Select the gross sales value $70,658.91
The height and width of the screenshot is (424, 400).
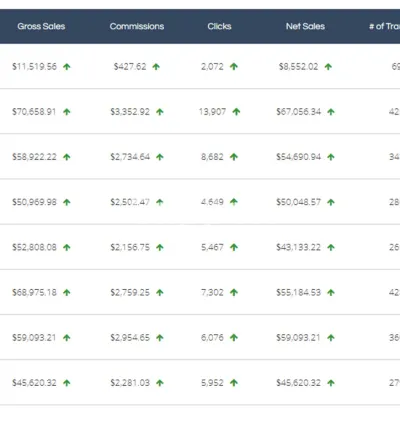pos(34,112)
